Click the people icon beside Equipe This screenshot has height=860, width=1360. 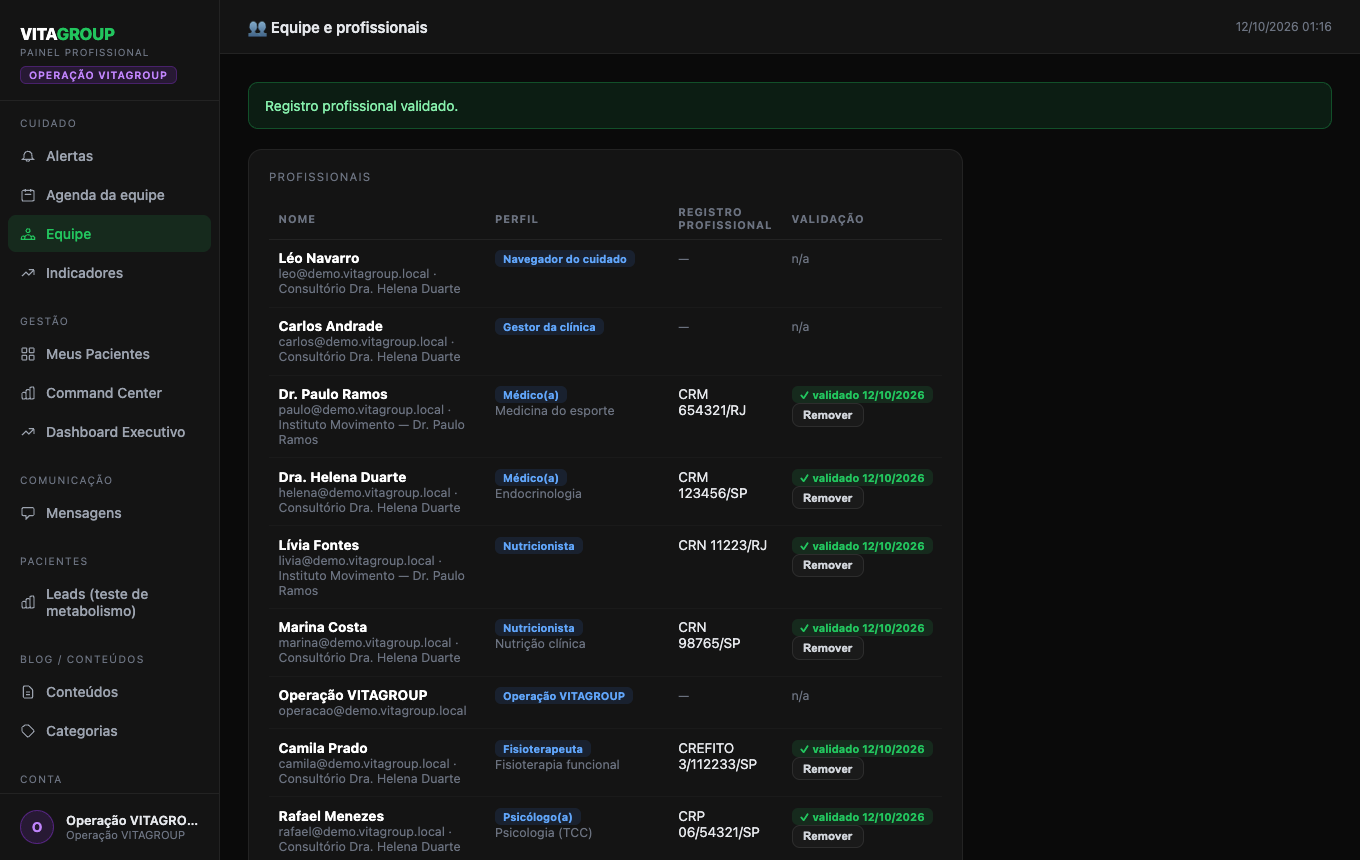[28, 234]
